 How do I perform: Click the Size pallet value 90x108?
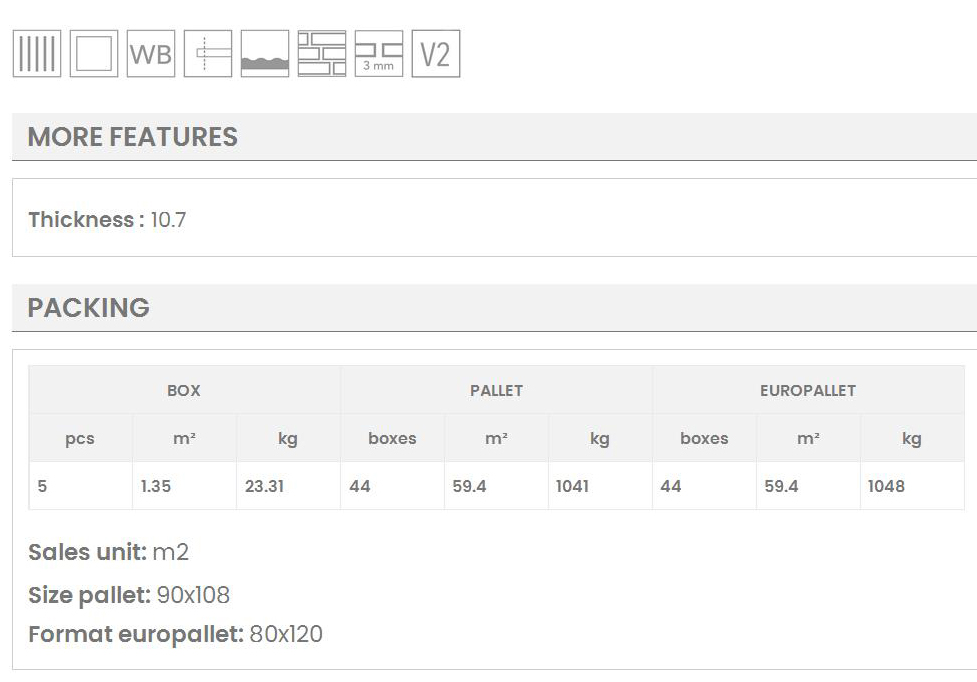click(x=193, y=595)
